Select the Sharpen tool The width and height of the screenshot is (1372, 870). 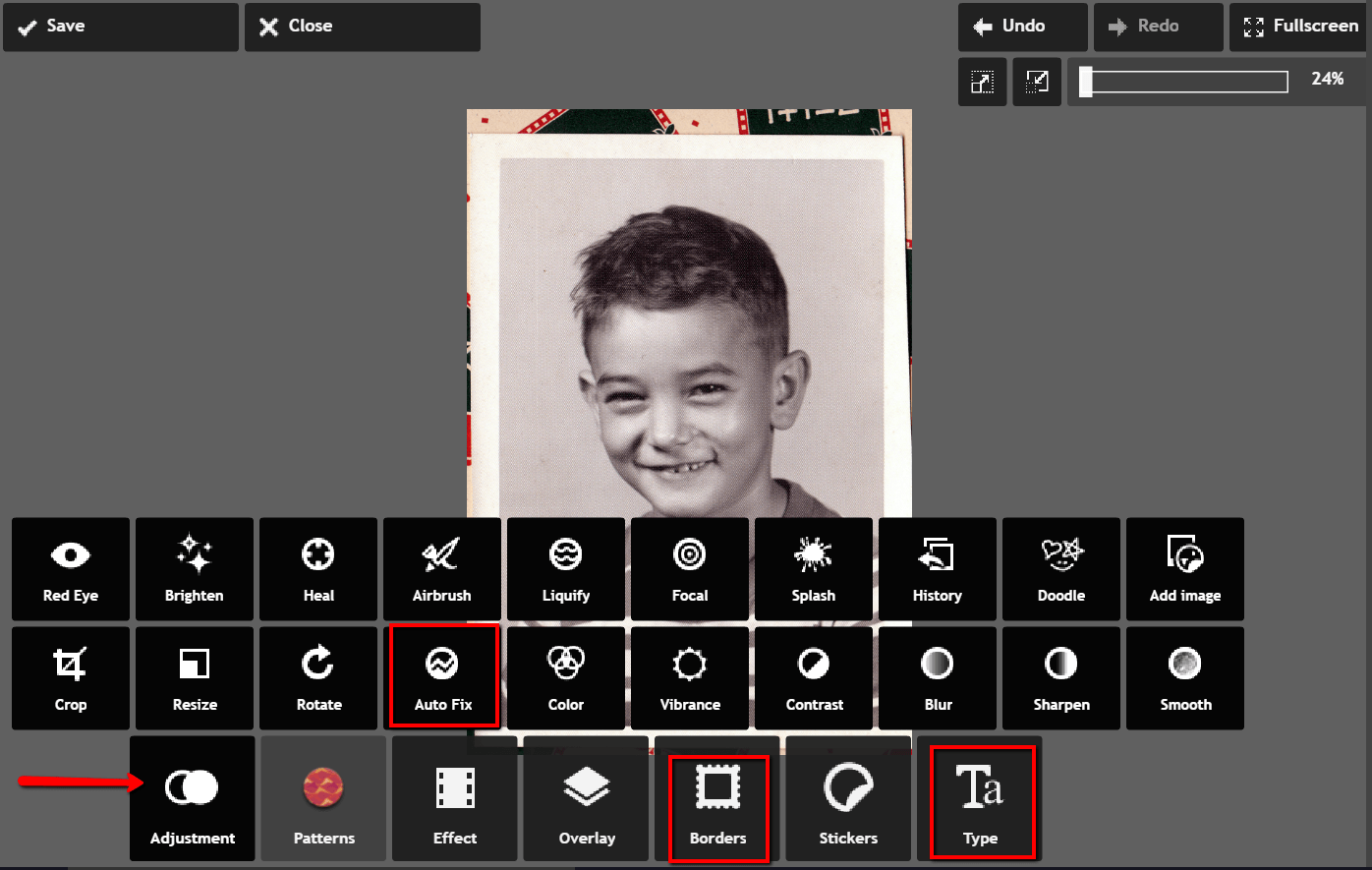pos(1060,678)
